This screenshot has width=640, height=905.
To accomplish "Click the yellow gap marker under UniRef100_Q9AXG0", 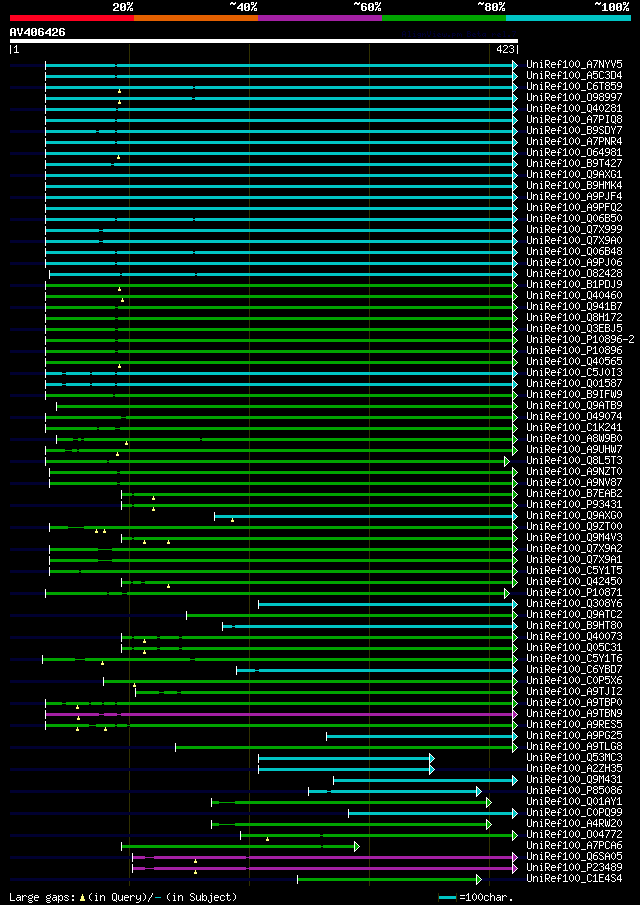I will pos(233,521).
